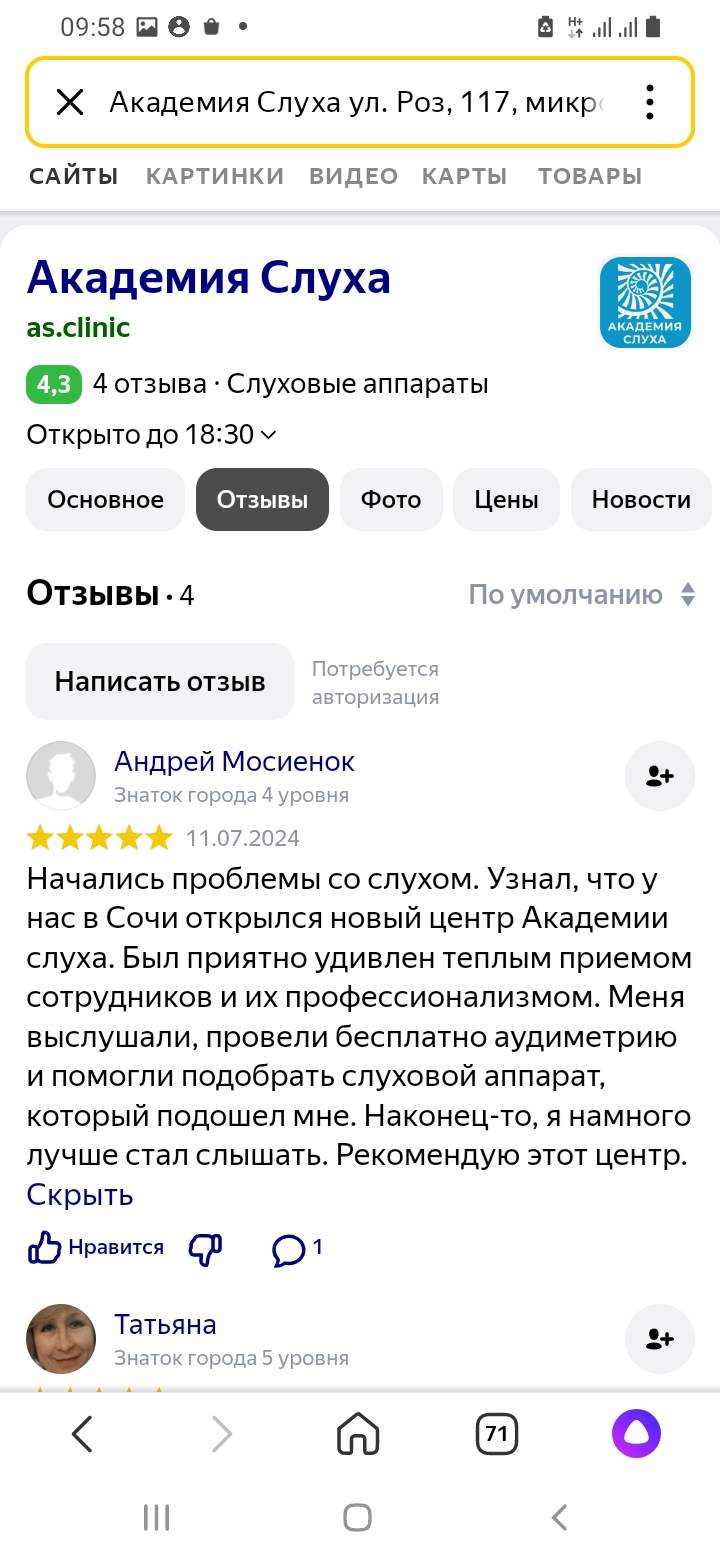Like Андрей Мосиенок's review
720x1560 pixels.
(x=96, y=1247)
